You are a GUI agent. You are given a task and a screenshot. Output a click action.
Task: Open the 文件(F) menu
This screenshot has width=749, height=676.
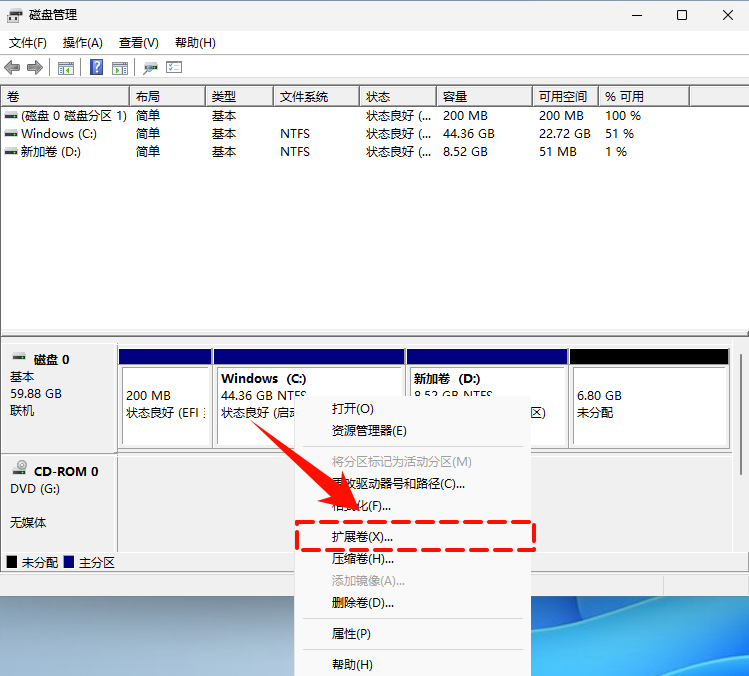(28, 43)
